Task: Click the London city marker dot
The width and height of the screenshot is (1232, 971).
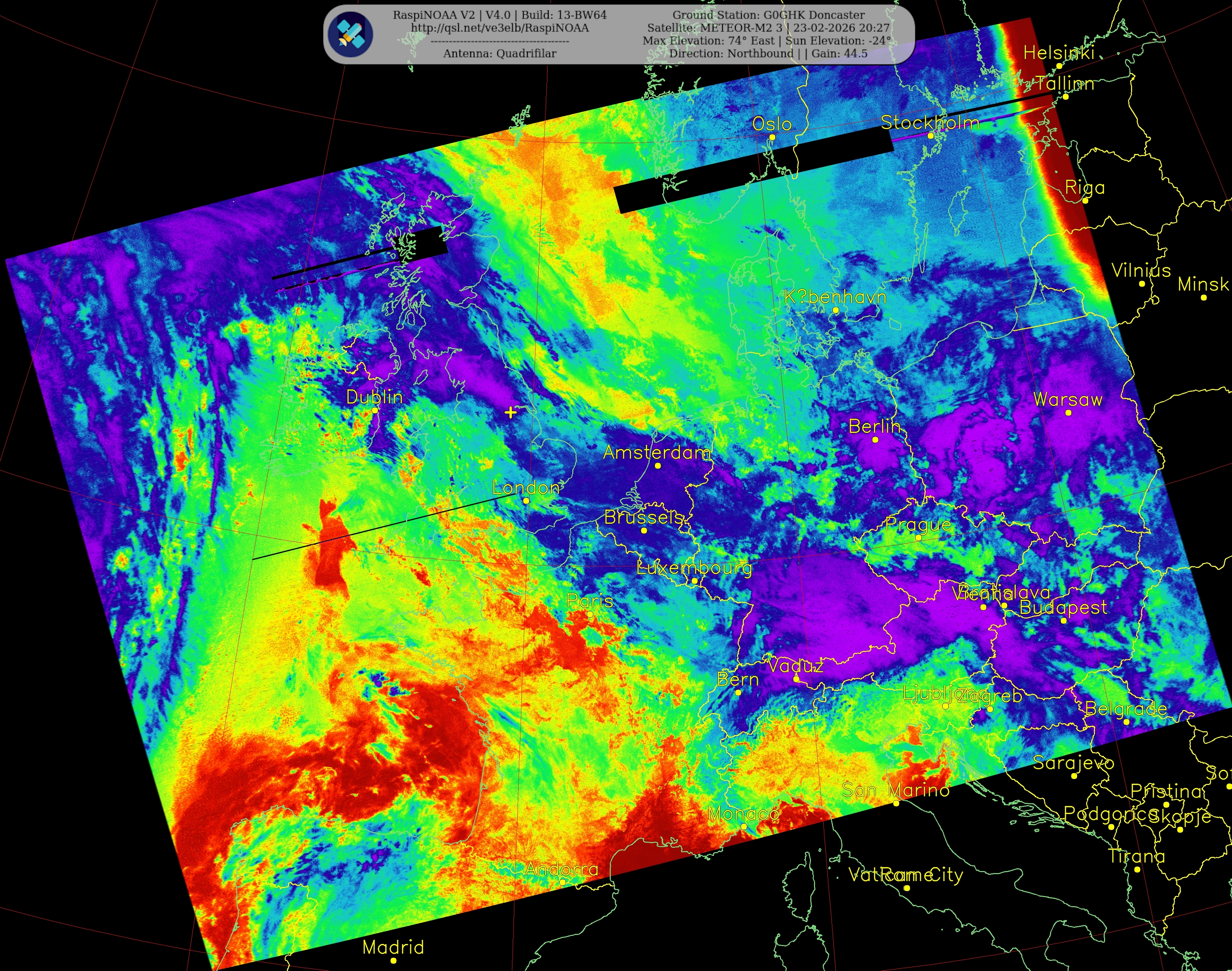Action: (x=526, y=501)
